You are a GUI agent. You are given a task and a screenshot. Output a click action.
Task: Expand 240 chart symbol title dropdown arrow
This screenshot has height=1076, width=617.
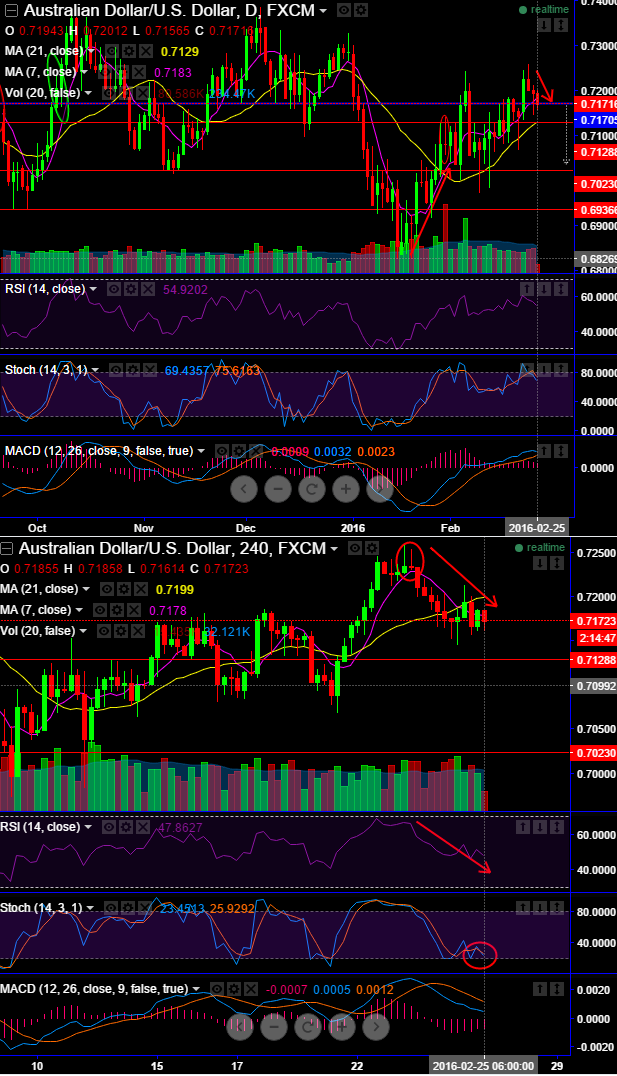pyautogui.click(x=334, y=549)
